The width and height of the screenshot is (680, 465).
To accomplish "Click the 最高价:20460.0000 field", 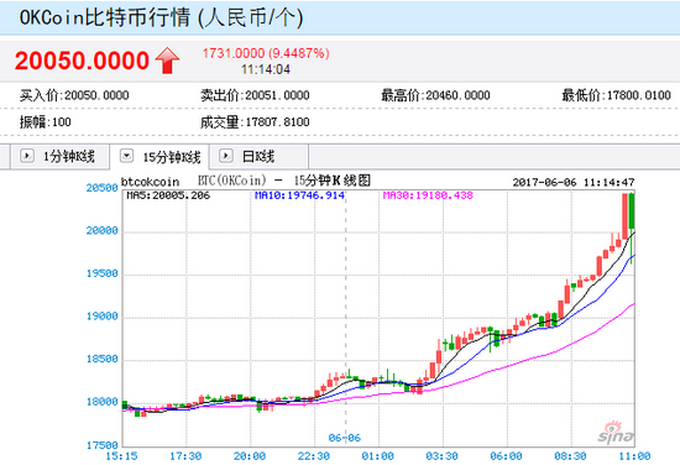I will [x=436, y=95].
